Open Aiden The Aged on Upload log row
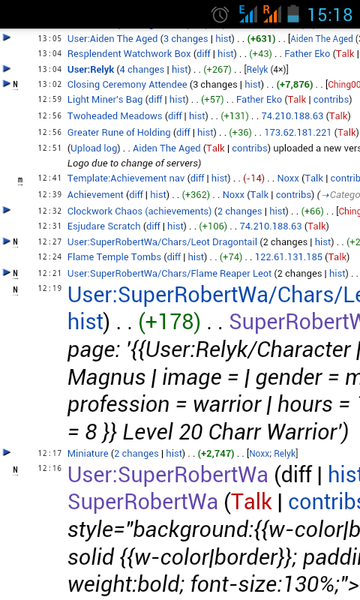Screen dimensions: 360x600 [x=167, y=148]
